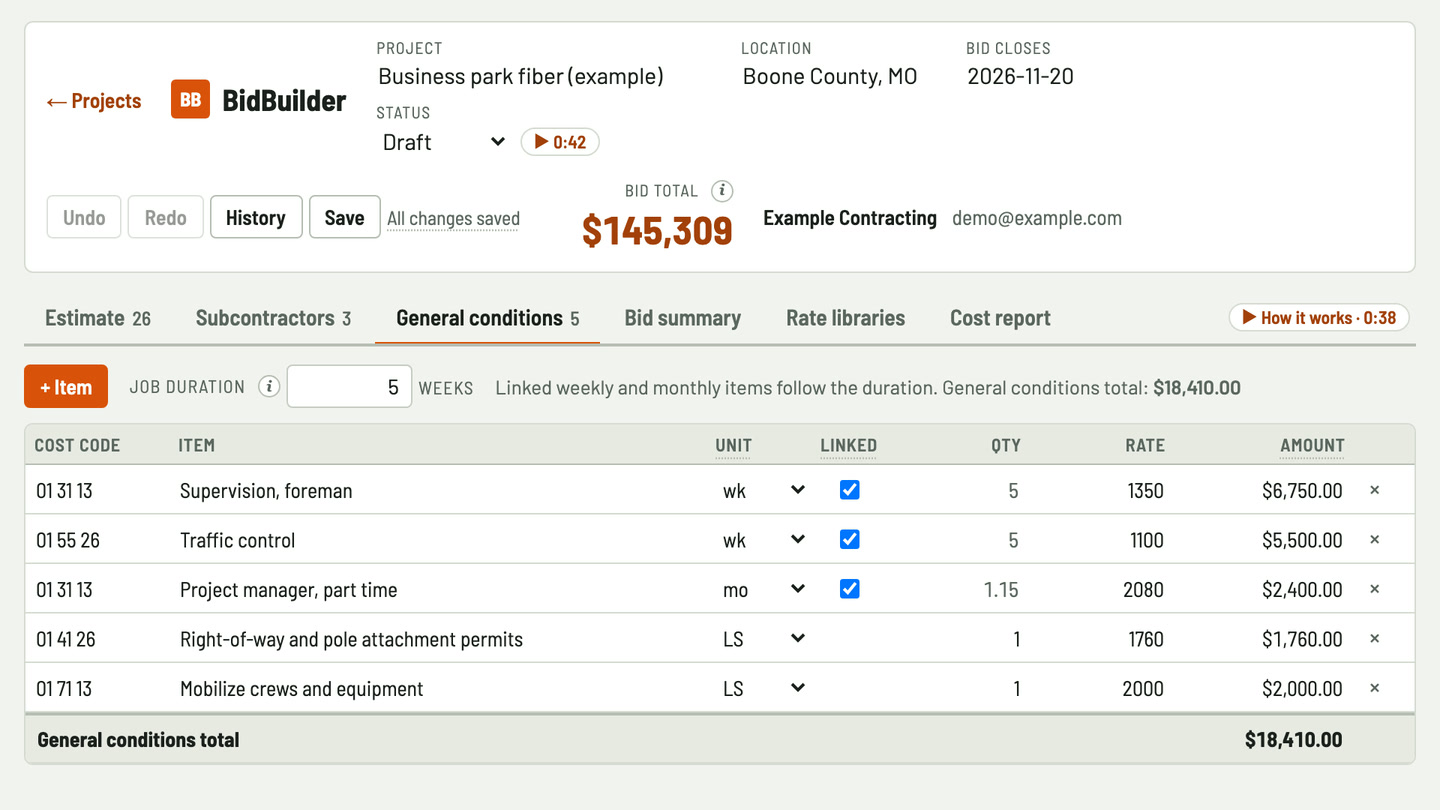This screenshot has height=810, width=1440.
Task: Select the General conditions tab
Action: [488, 318]
